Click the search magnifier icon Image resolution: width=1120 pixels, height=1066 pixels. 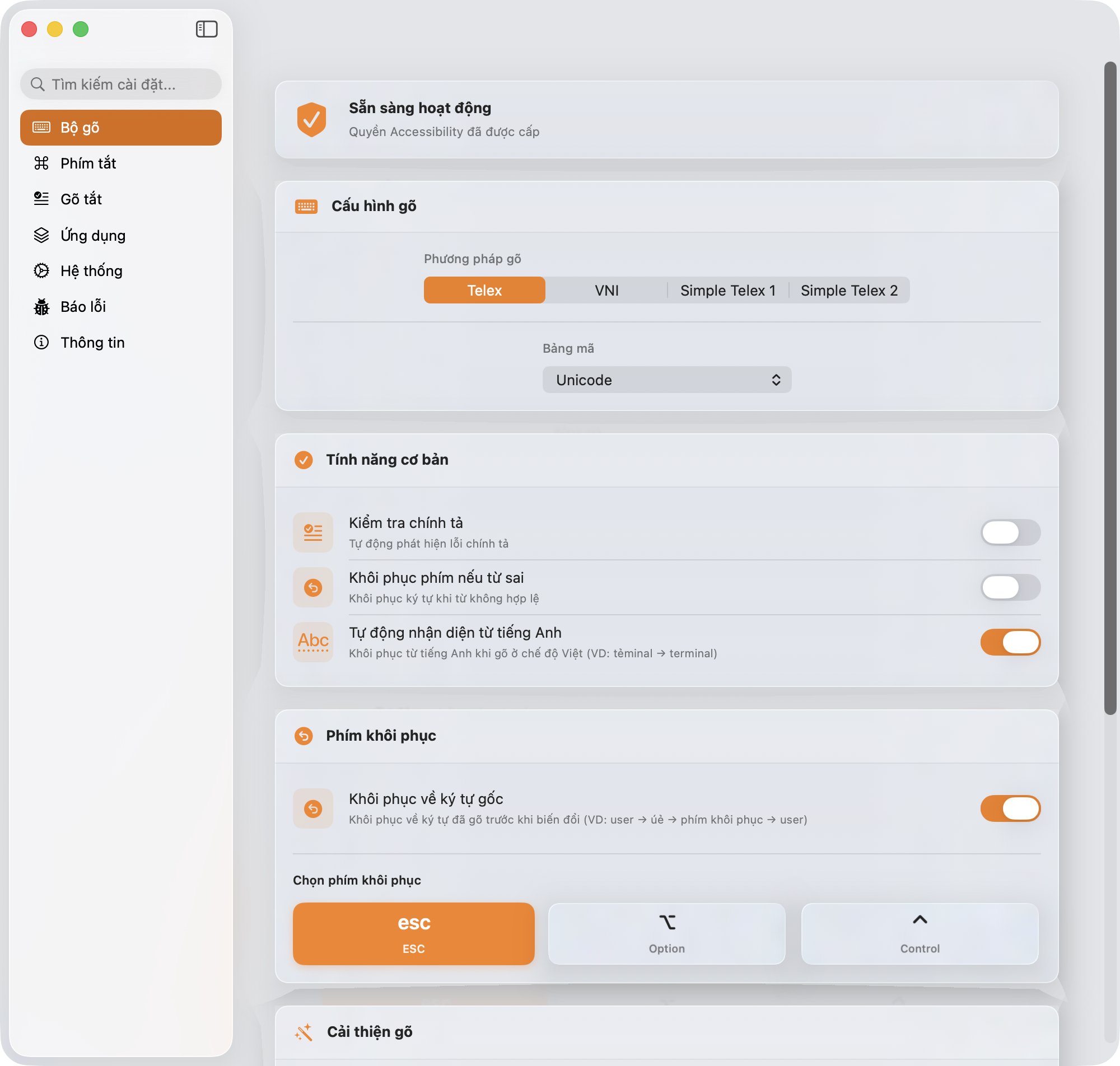38,84
